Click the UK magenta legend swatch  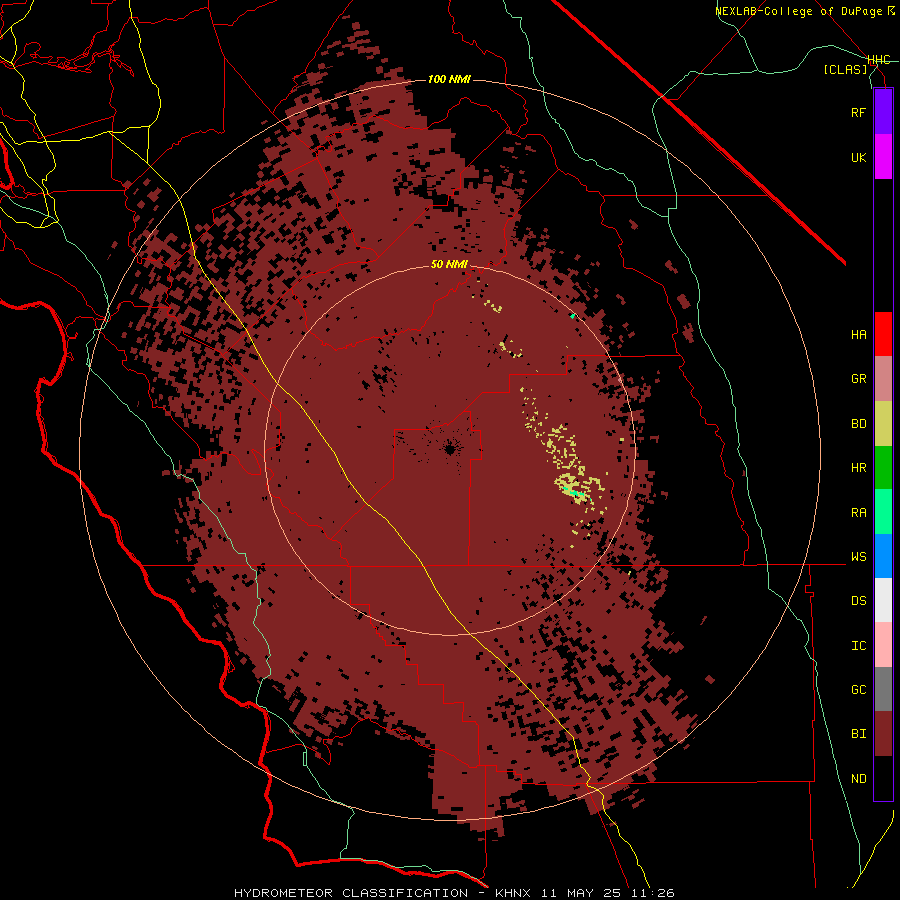(883, 157)
